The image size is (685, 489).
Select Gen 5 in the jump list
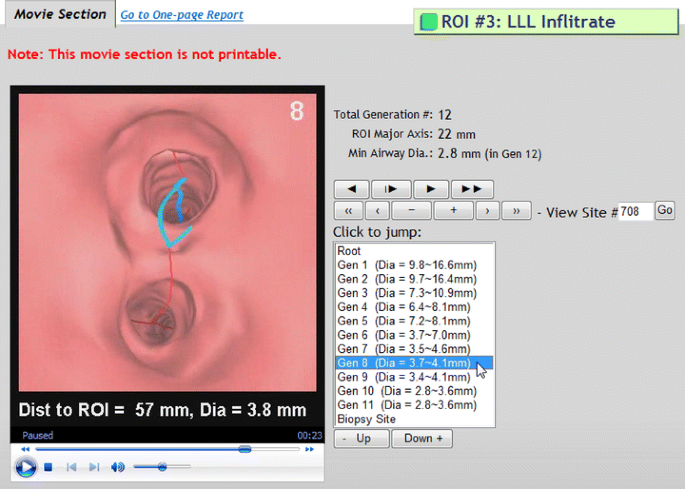click(x=406, y=321)
